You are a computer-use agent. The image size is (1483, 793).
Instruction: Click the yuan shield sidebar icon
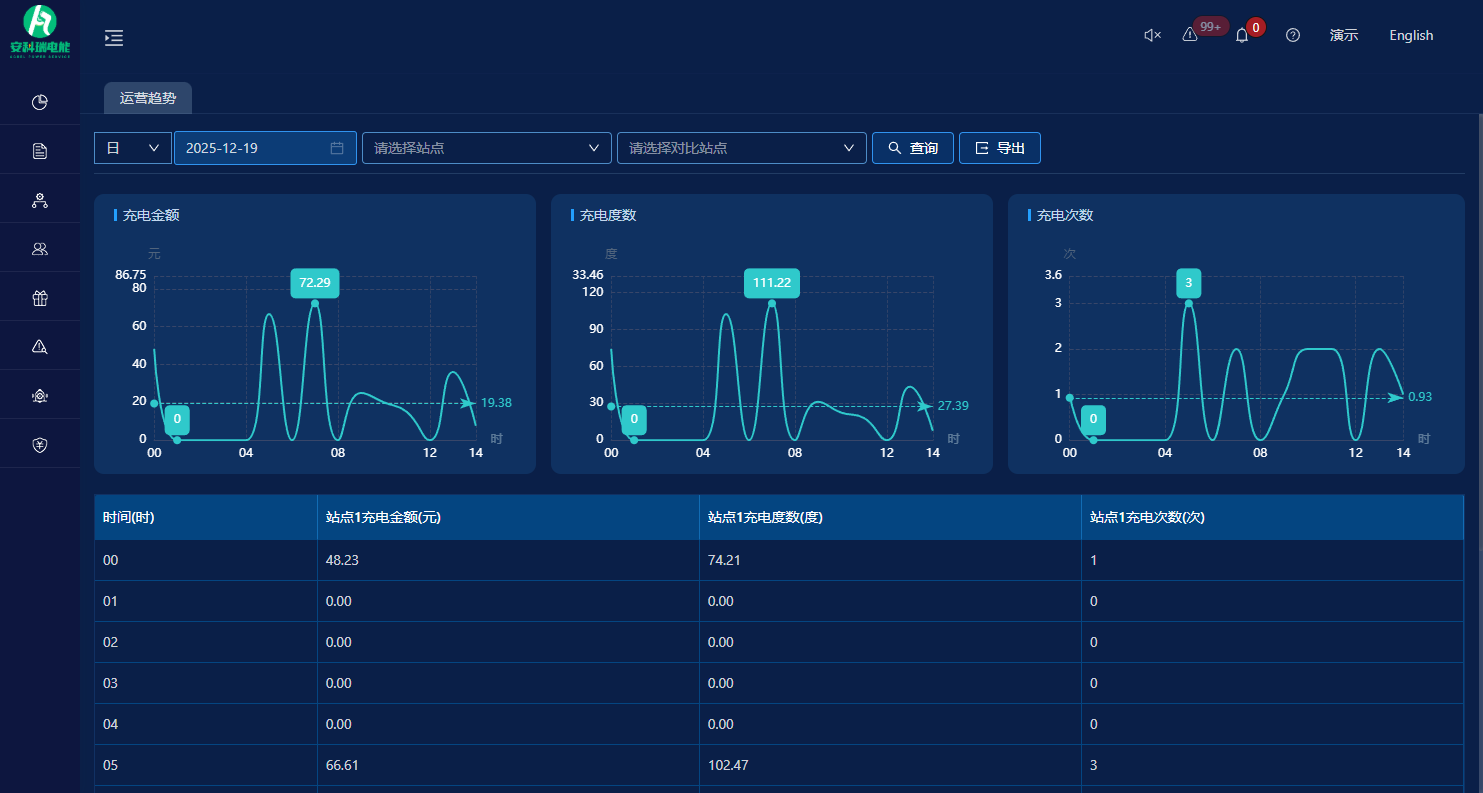pos(40,445)
